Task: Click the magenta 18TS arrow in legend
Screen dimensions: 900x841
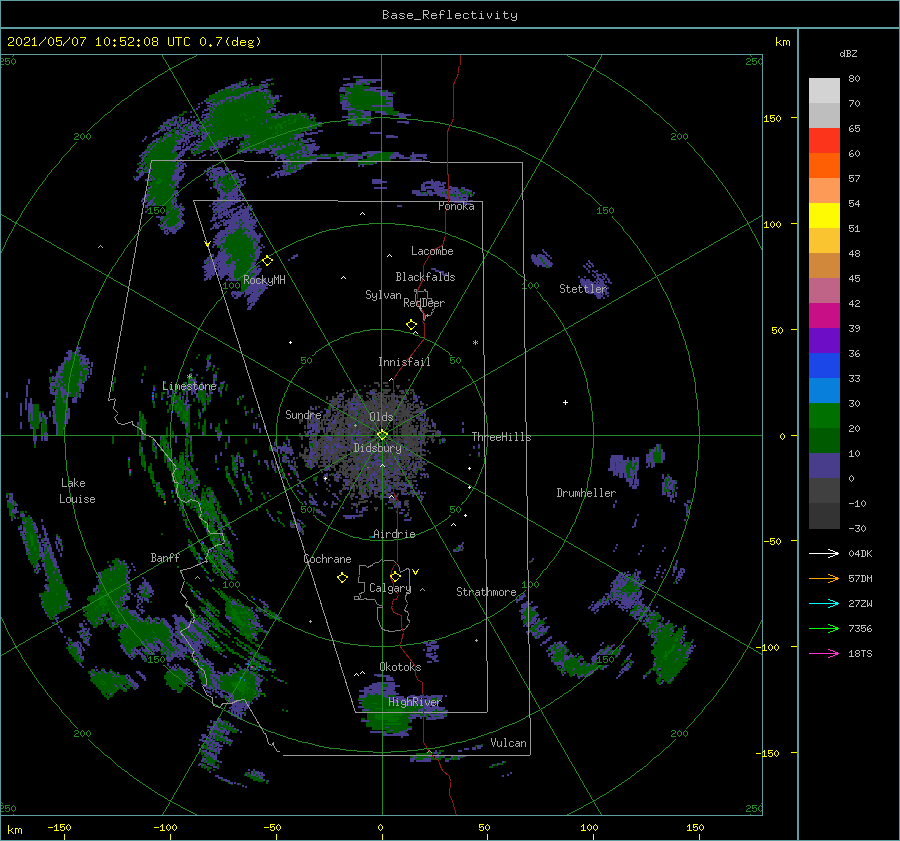Action: click(x=824, y=653)
